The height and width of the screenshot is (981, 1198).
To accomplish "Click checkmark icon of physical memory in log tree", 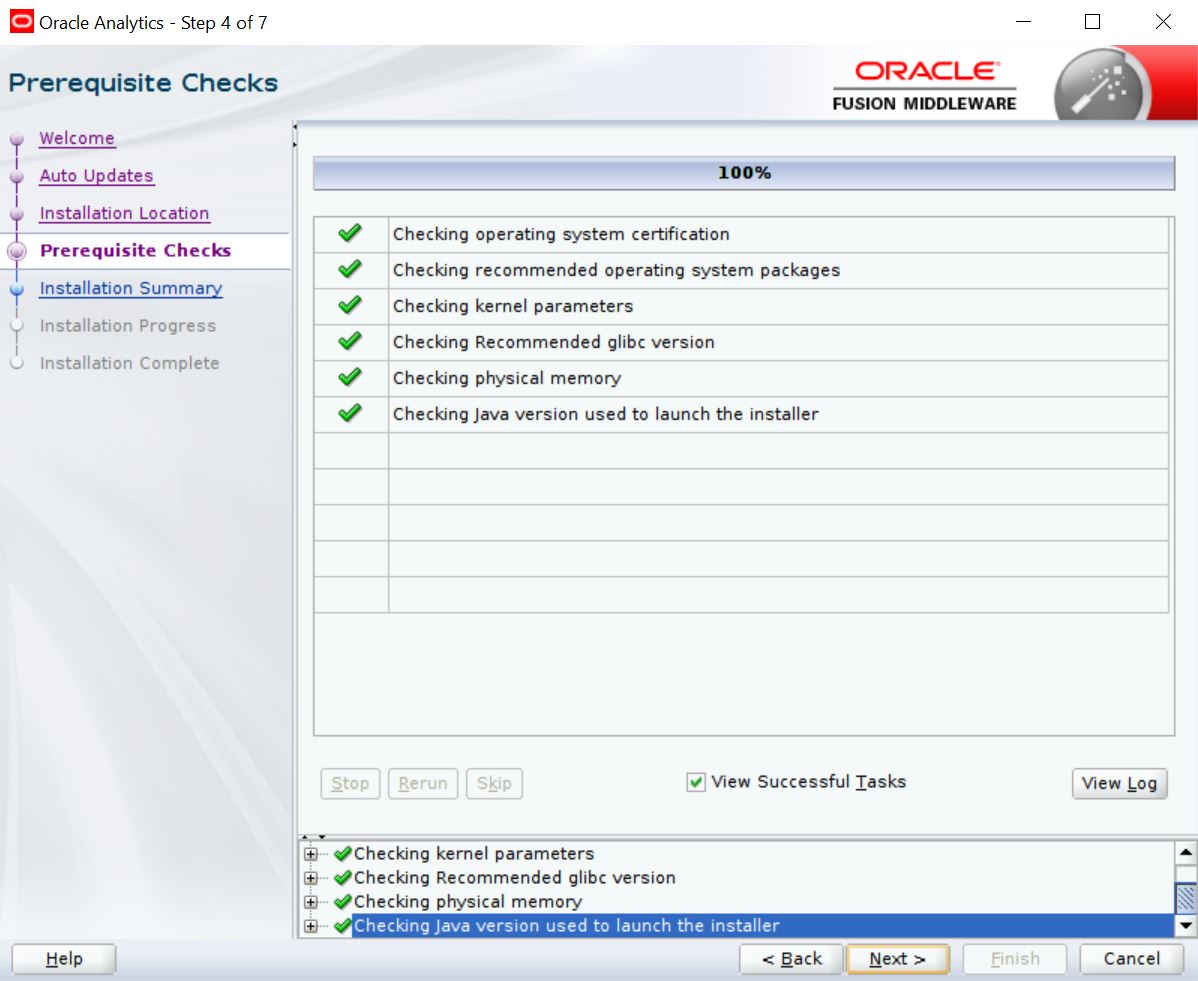I will pos(343,902).
